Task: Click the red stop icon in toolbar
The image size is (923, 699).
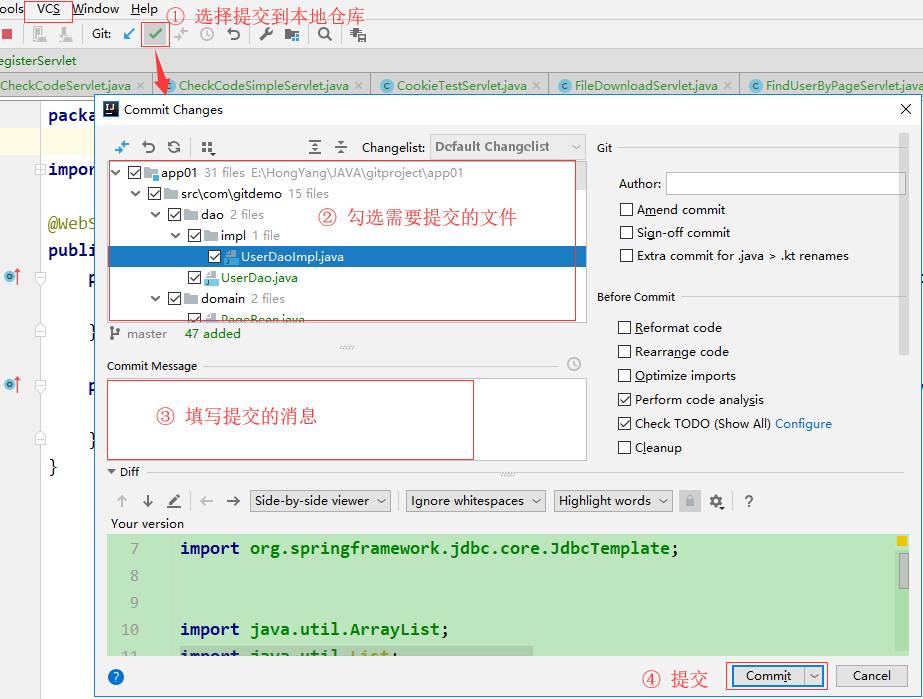Action: tap(7, 34)
